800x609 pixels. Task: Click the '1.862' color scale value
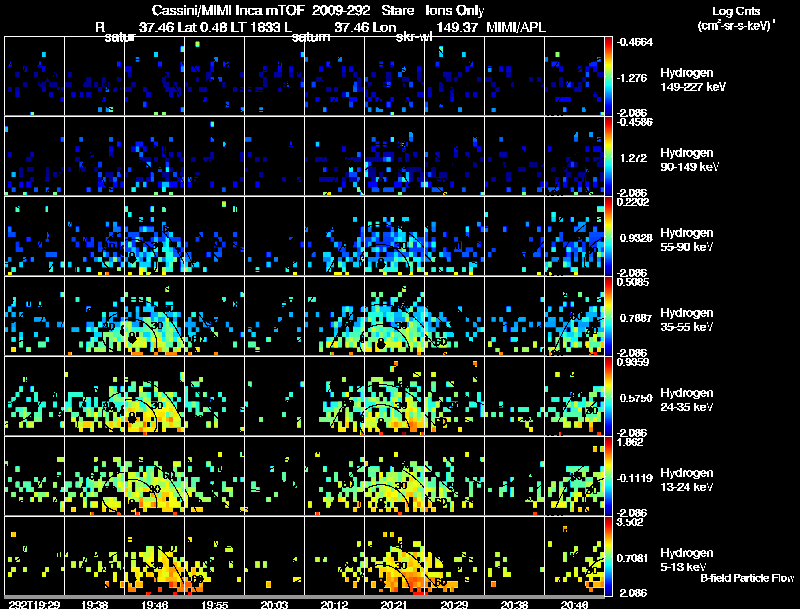click(630, 442)
